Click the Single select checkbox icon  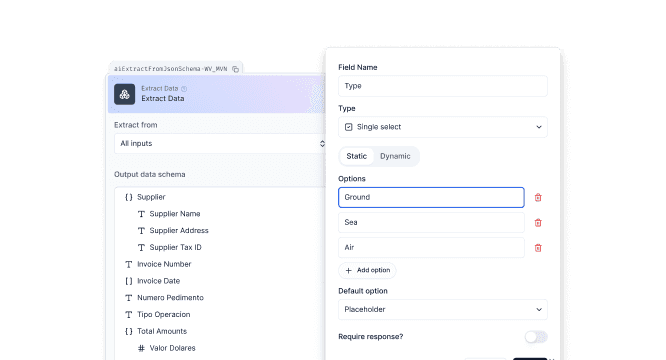tap(349, 127)
